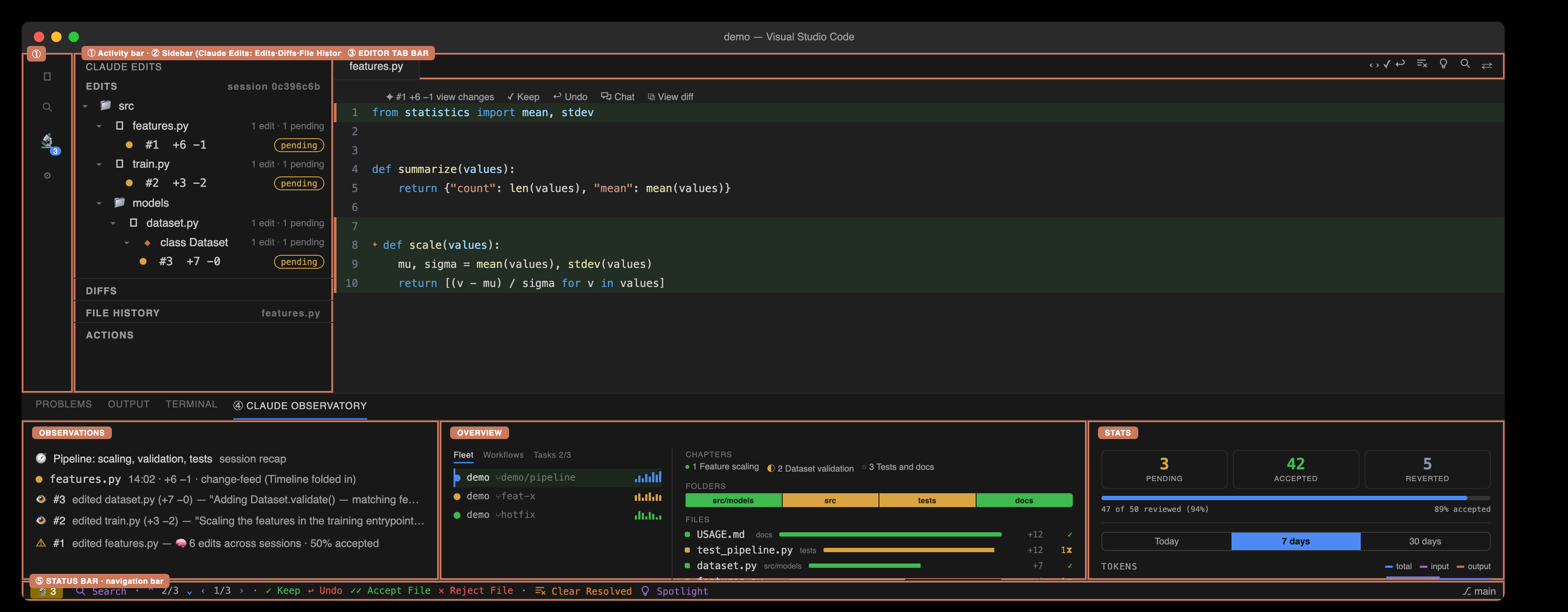
Task: Open the Explorer view in activity bar
Action: pyautogui.click(x=47, y=77)
